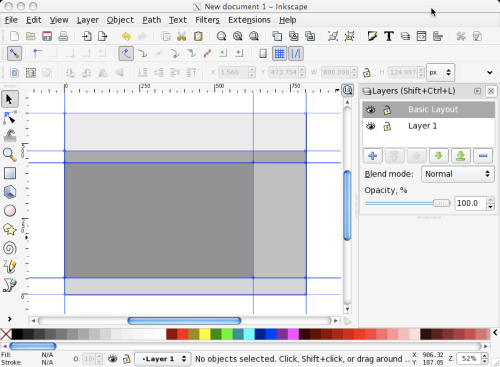Cut selection with scissors icon
This screenshot has height=367, width=500.
click(182, 36)
